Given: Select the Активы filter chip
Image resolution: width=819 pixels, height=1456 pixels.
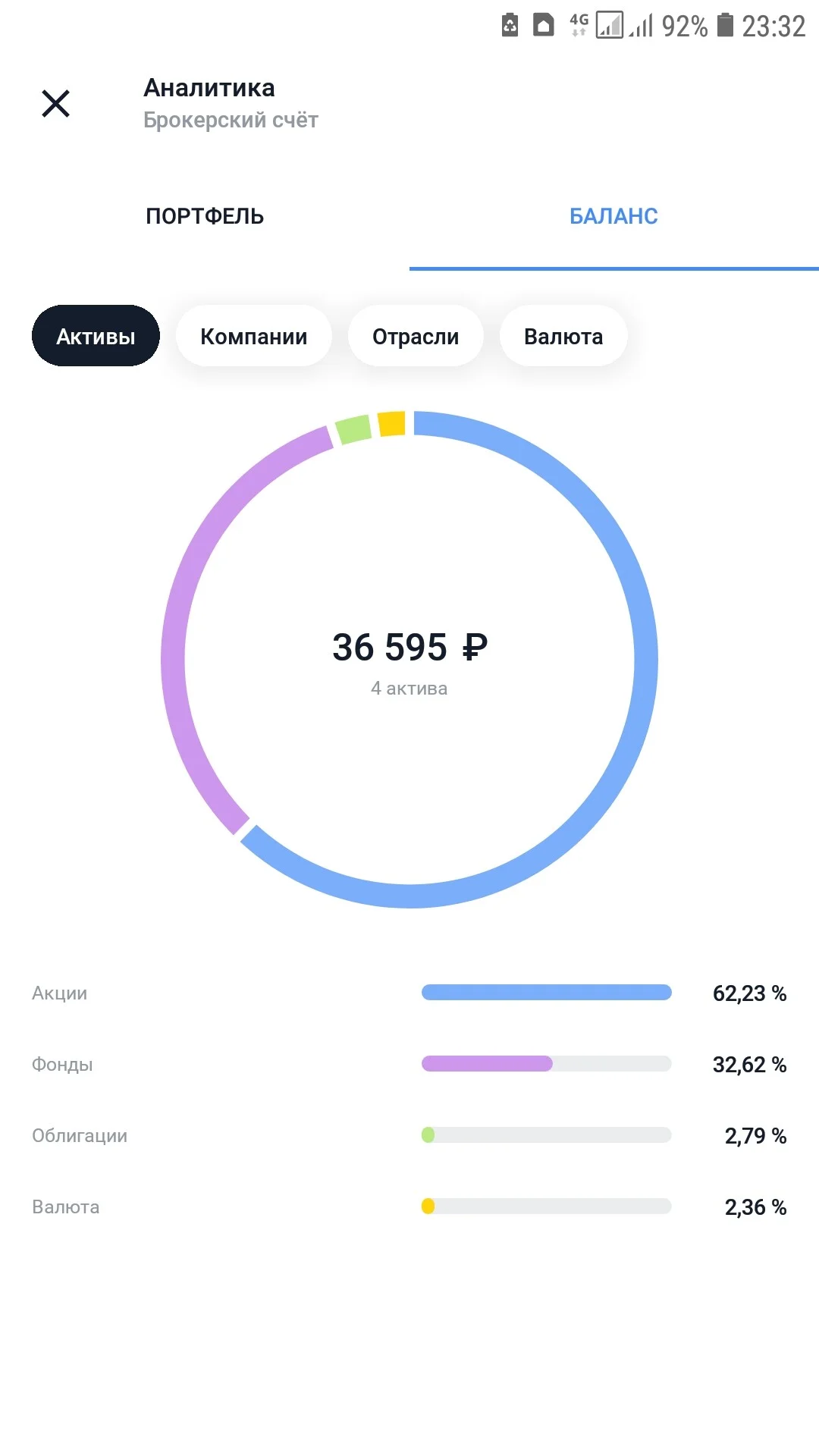Looking at the screenshot, I should tap(96, 336).
